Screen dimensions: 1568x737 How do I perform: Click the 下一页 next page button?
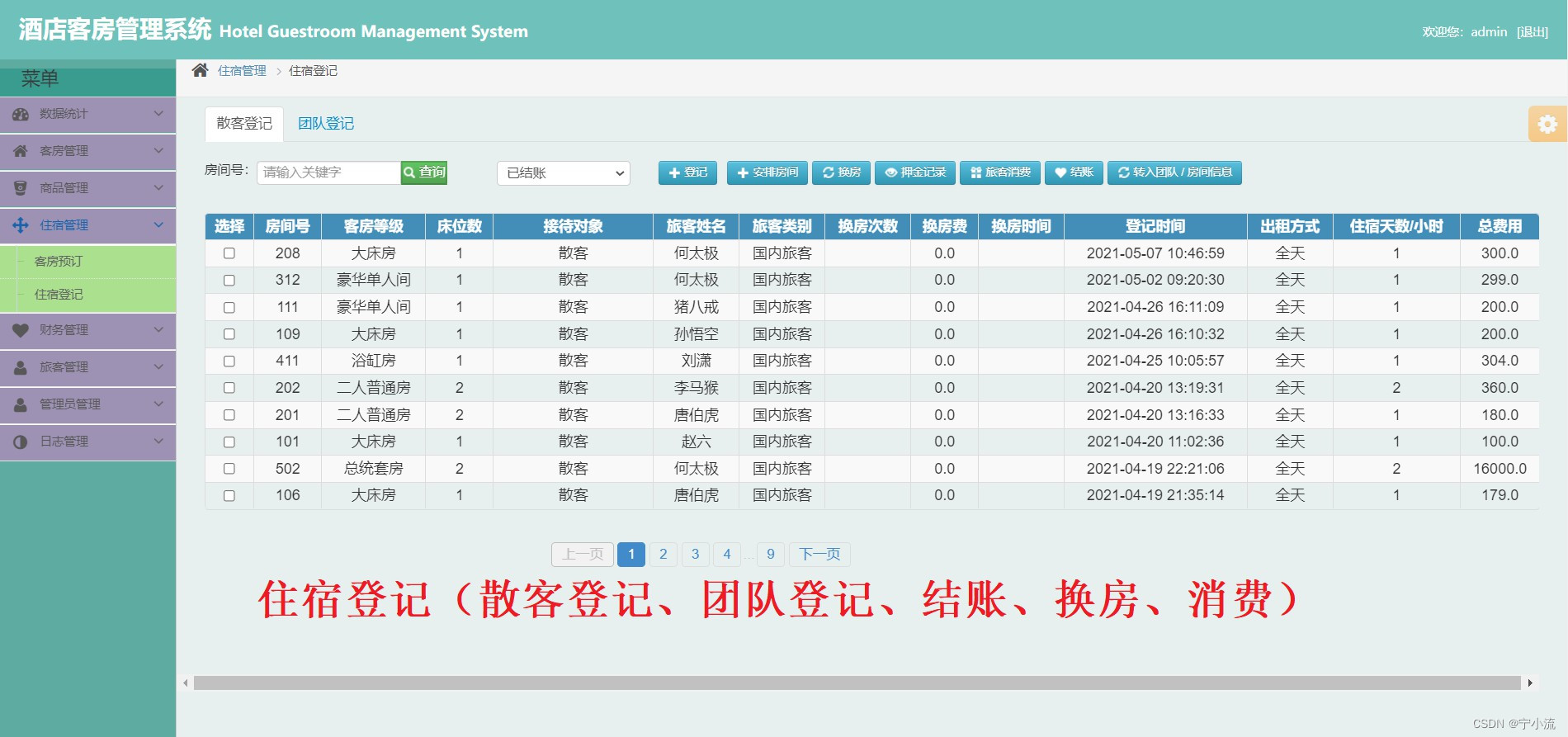click(x=819, y=555)
